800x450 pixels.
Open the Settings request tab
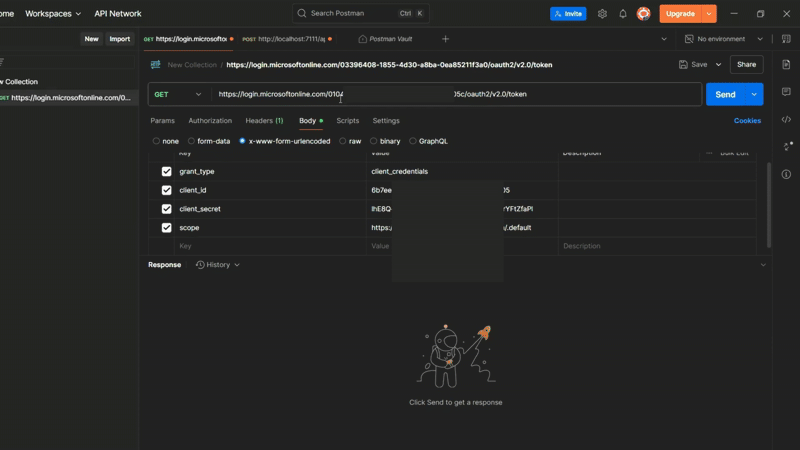(386, 121)
